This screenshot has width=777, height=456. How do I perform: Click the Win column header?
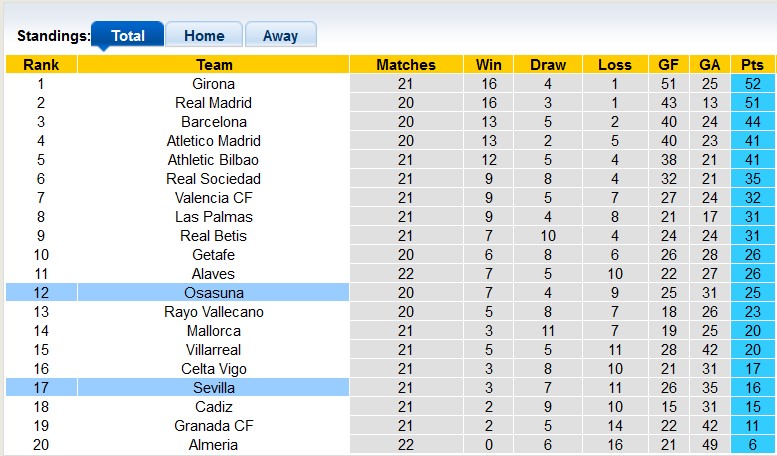(x=489, y=65)
